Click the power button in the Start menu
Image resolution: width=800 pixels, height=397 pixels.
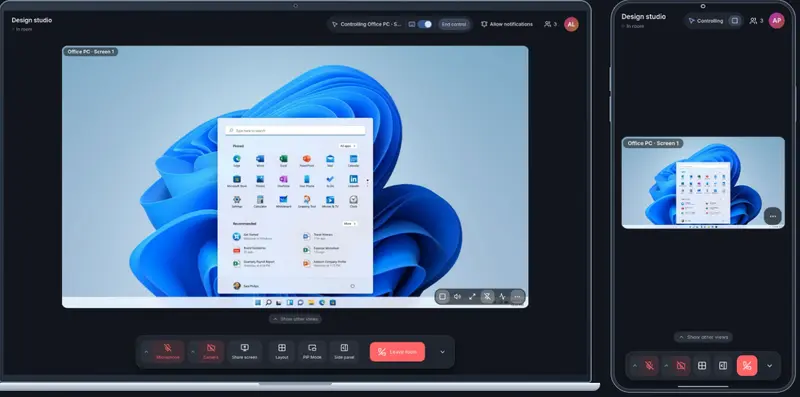coord(352,286)
